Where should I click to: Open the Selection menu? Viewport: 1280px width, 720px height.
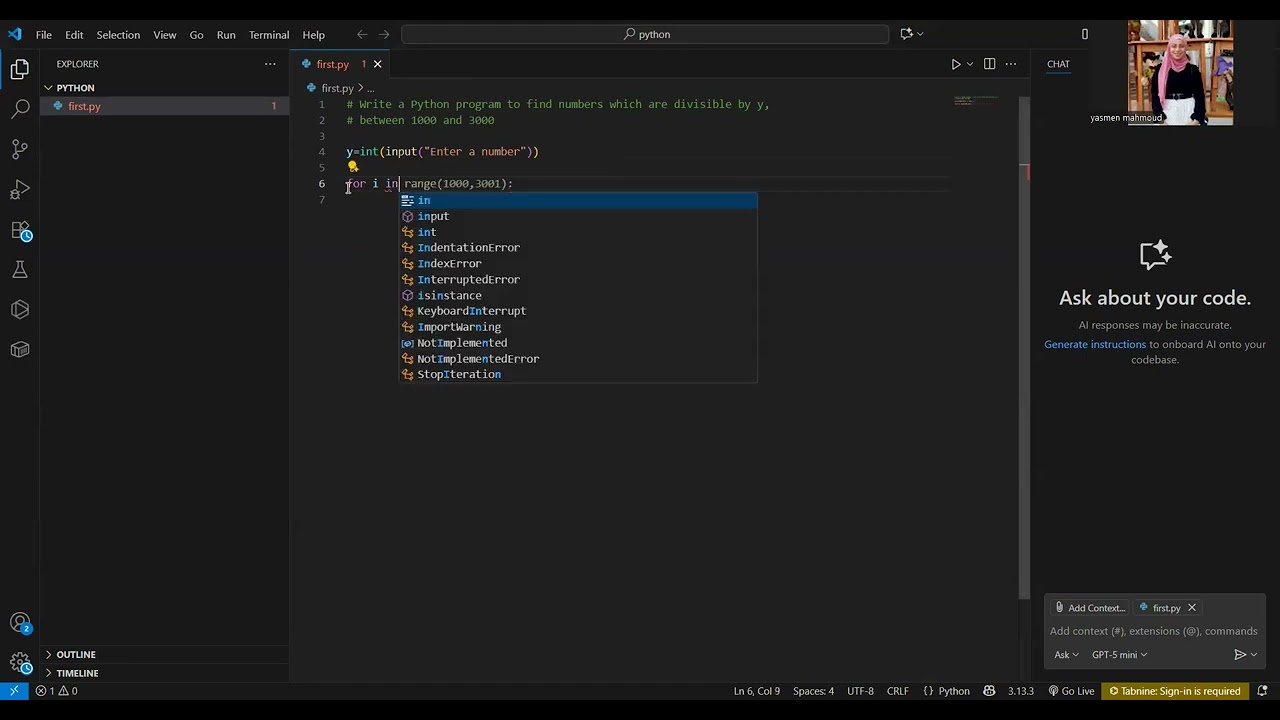(118, 35)
